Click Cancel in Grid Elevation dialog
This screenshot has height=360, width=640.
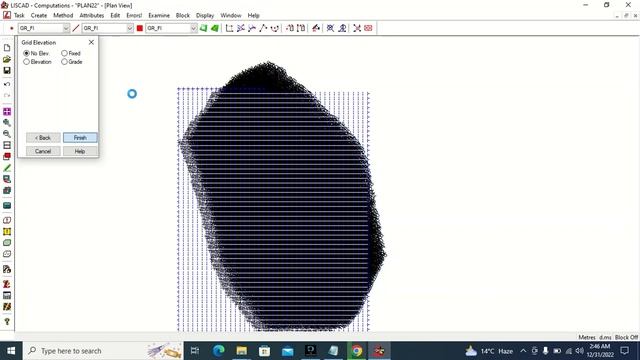(43, 151)
